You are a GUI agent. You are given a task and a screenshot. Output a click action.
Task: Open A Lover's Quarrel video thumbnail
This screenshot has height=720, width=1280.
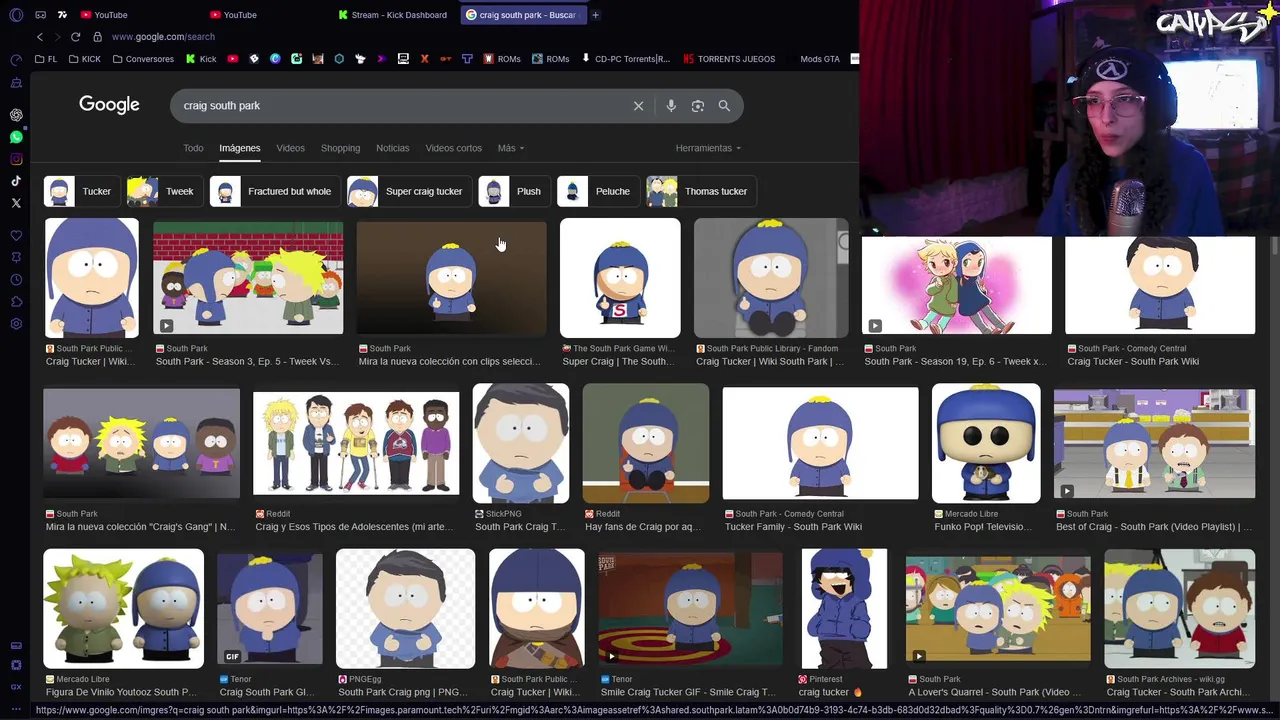[x=998, y=609]
